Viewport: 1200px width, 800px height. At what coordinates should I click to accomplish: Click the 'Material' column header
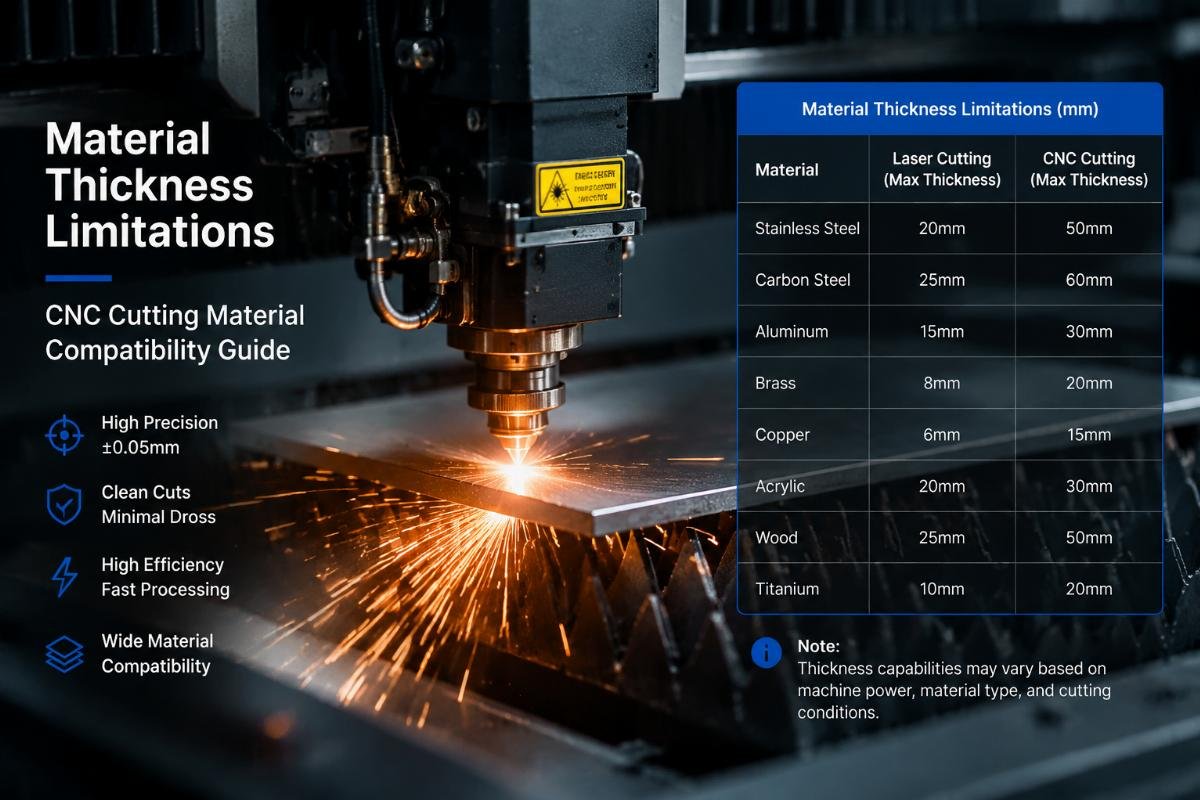coord(787,170)
